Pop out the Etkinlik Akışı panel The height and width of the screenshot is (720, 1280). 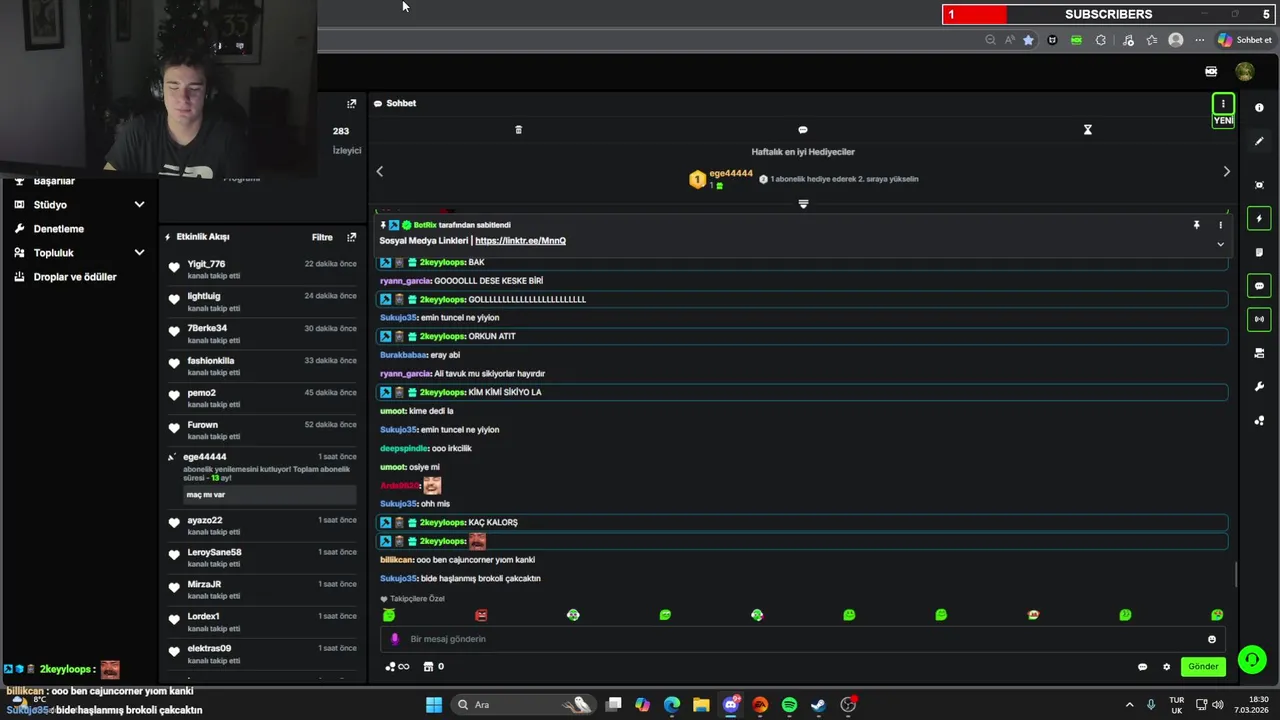(351, 238)
